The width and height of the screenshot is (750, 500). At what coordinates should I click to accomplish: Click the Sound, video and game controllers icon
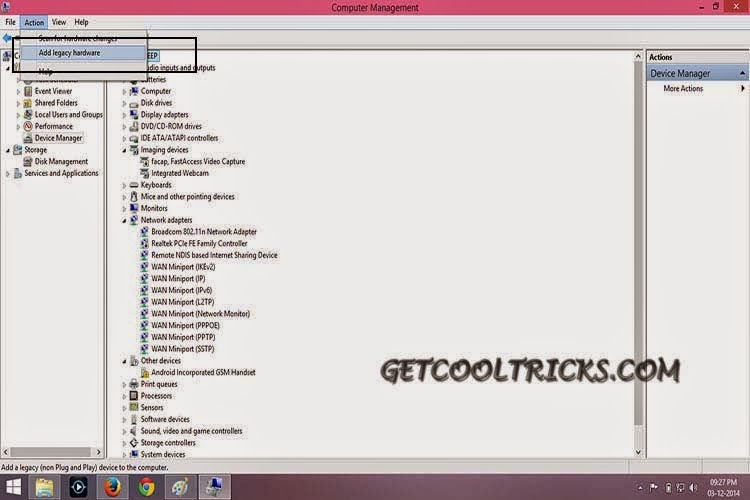pyautogui.click(x=134, y=431)
